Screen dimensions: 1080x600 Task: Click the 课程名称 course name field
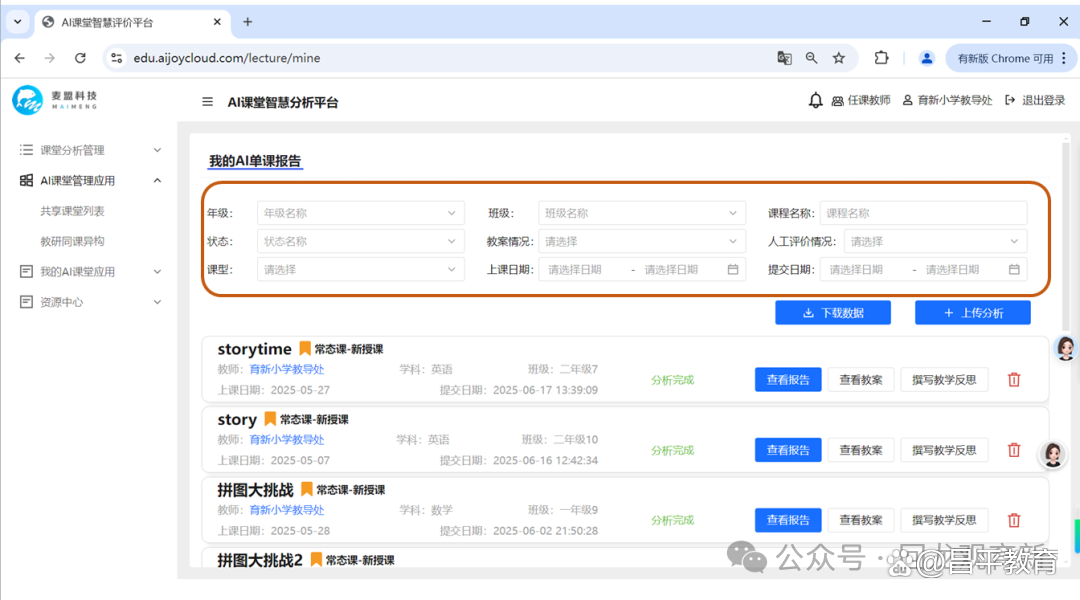(x=922, y=213)
